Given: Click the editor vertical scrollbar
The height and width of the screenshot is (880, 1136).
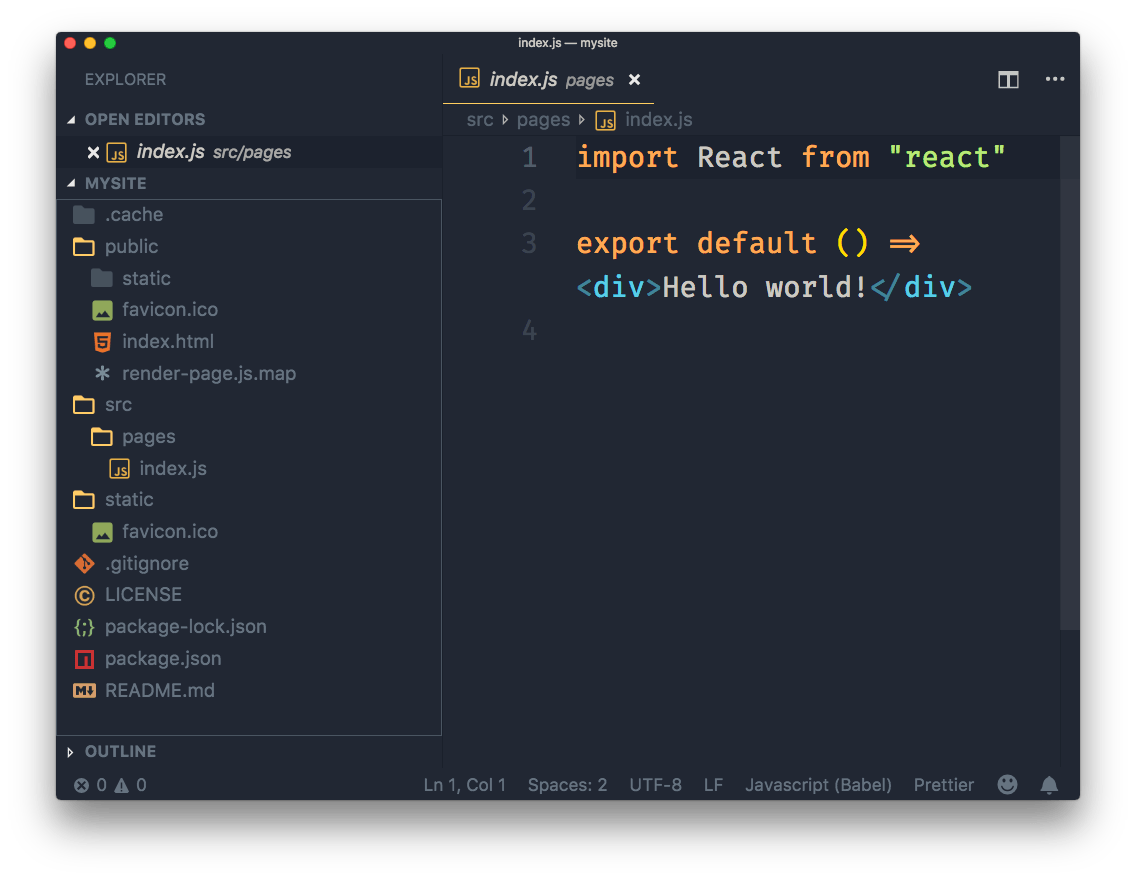Looking at the screenshot, I should [1069, 380].
